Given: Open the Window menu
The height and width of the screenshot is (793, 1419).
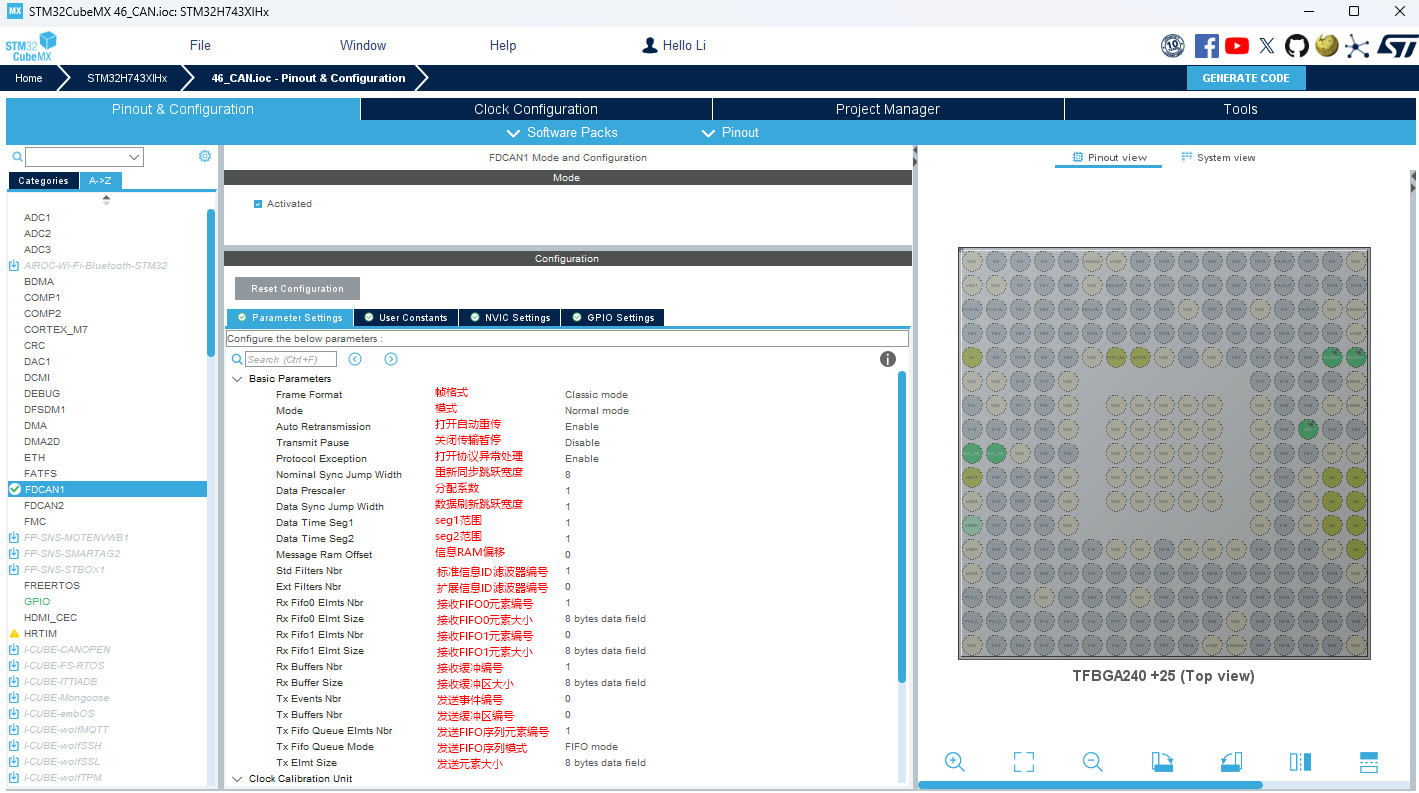Looking at the screenshot, I should point(363,45).
